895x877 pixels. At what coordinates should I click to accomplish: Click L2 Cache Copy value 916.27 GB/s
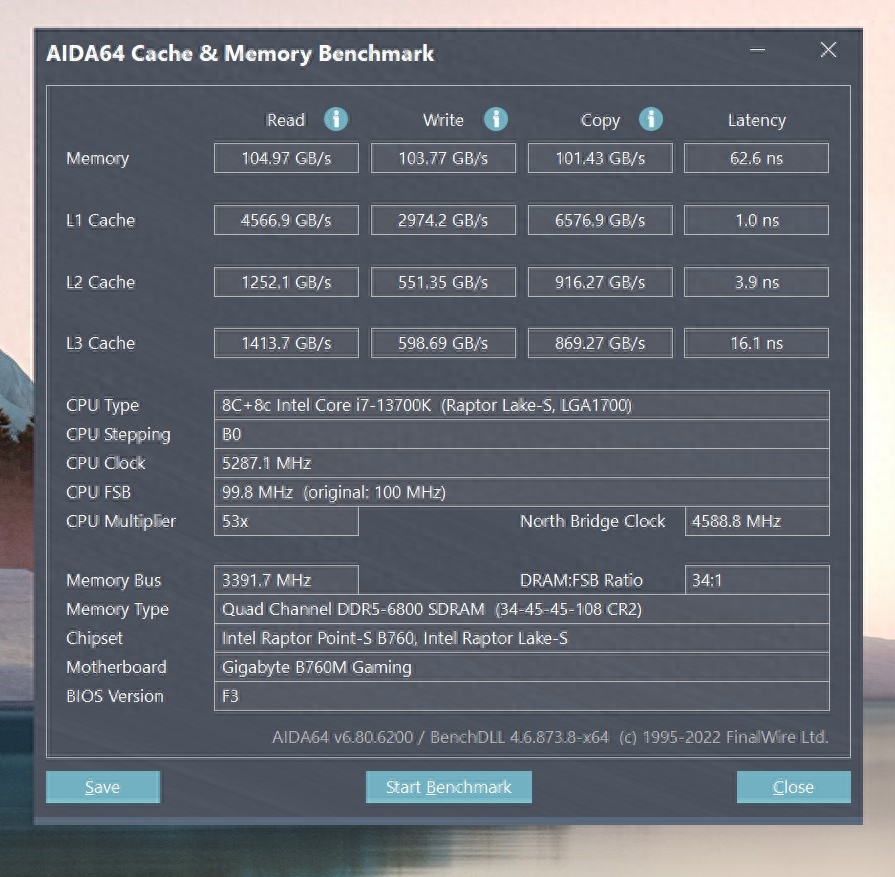(x=600, y=281)
